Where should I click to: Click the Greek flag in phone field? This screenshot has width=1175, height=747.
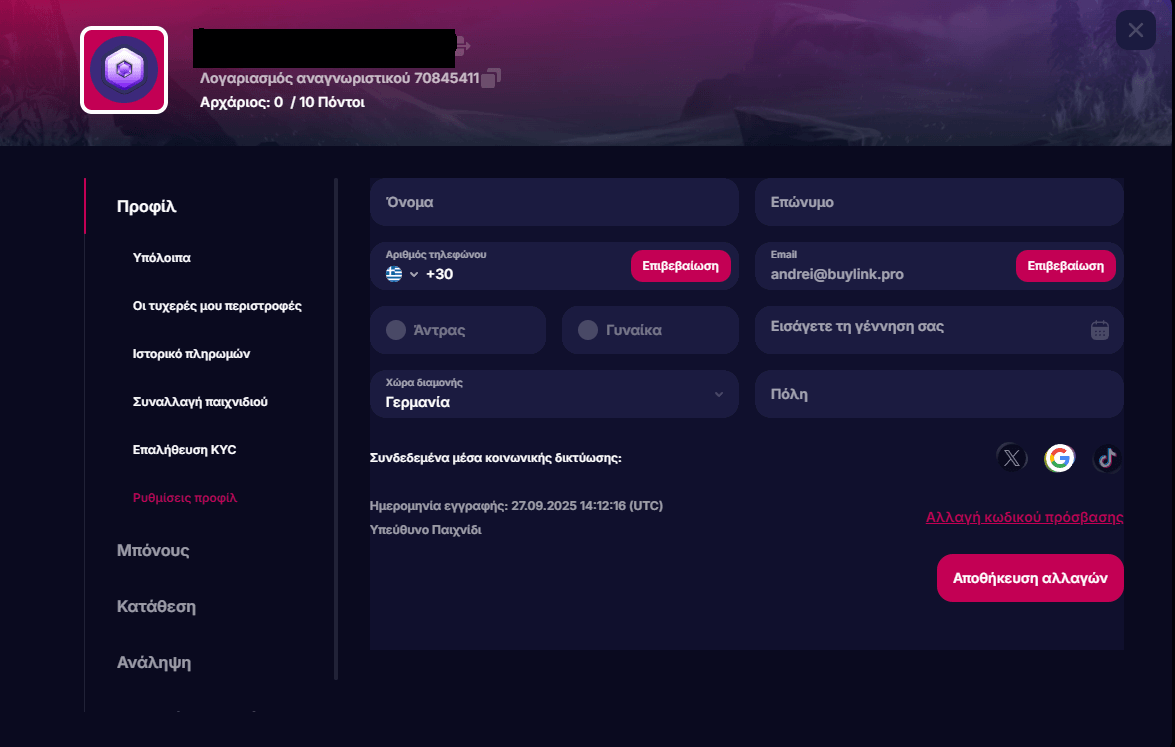tap(394, 274)
